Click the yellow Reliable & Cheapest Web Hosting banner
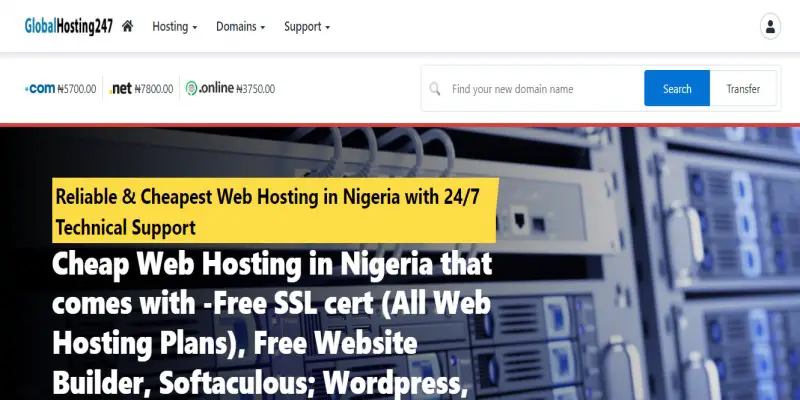This screenshot has width=800, height=400. [275, 210]
